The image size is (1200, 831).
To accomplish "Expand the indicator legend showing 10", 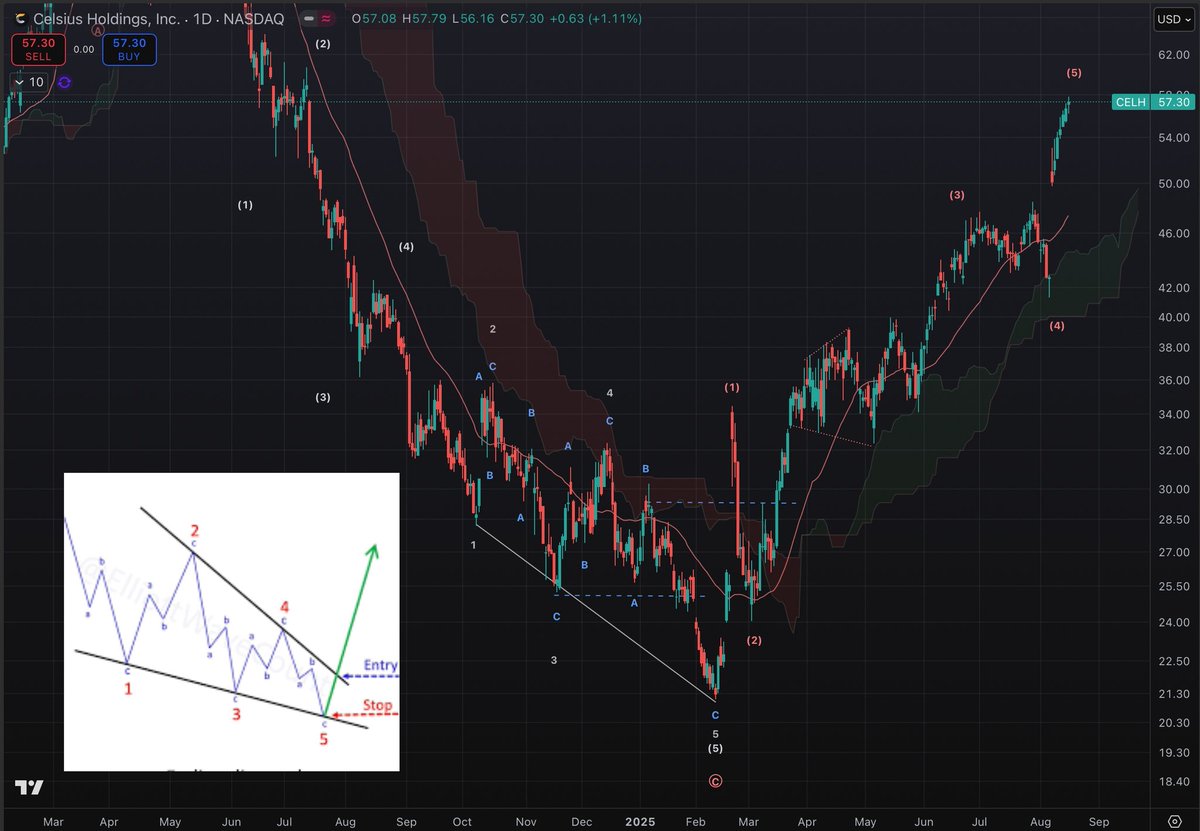I will [29, 82].
